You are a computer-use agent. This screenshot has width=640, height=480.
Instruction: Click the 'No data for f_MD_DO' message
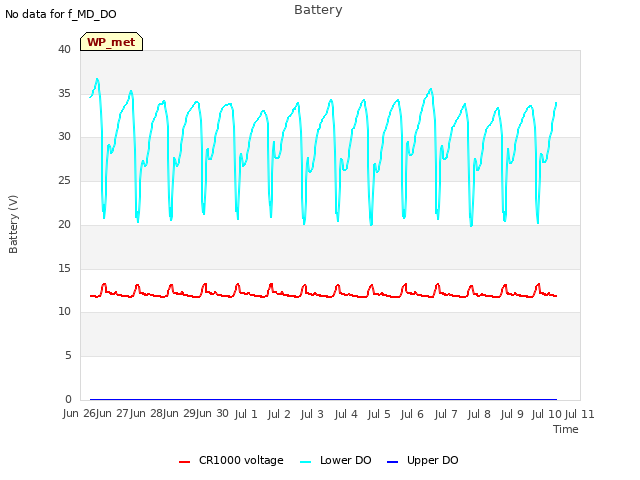point(61,14)
